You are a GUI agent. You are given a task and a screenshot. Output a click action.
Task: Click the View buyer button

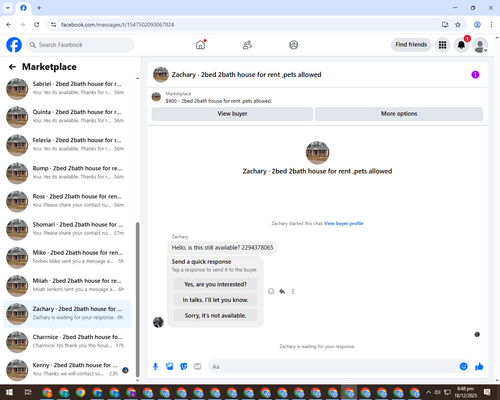[232, 114]
